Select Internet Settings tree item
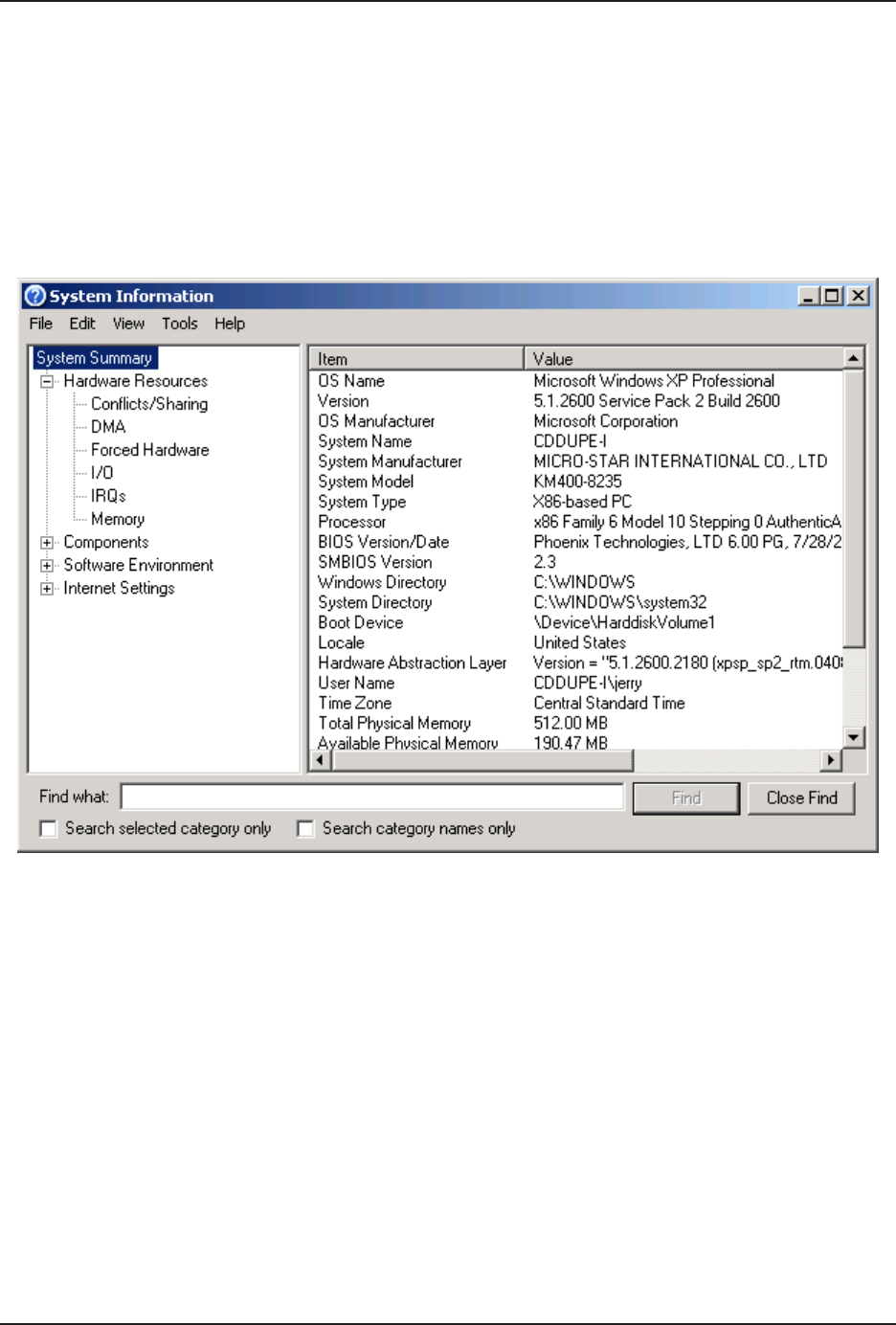896x1325 pixels. [x=120, y=589]
